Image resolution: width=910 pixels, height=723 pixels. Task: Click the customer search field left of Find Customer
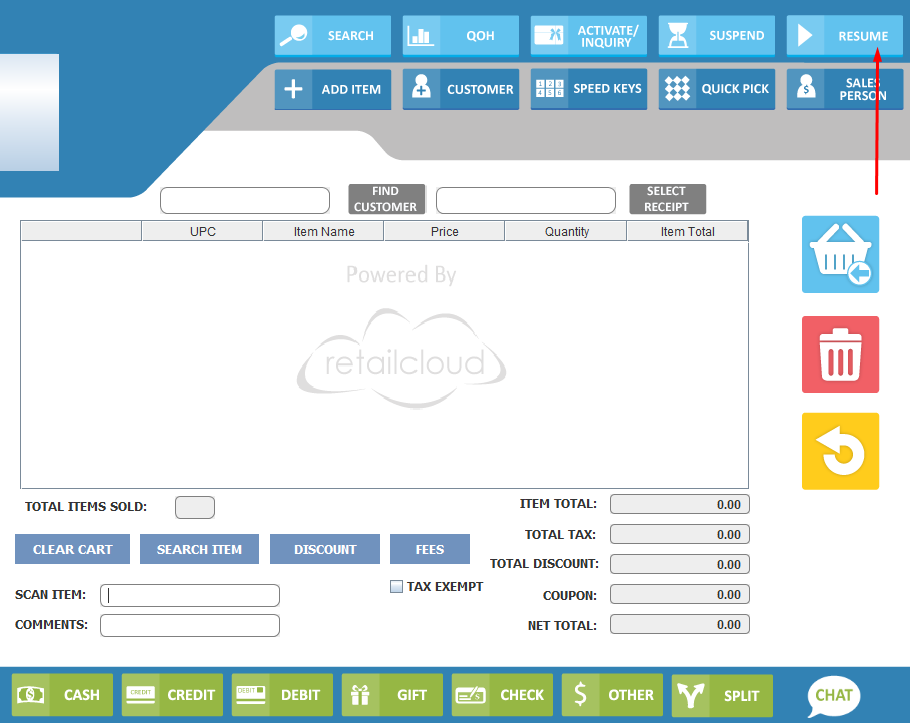tap(245, 201)
